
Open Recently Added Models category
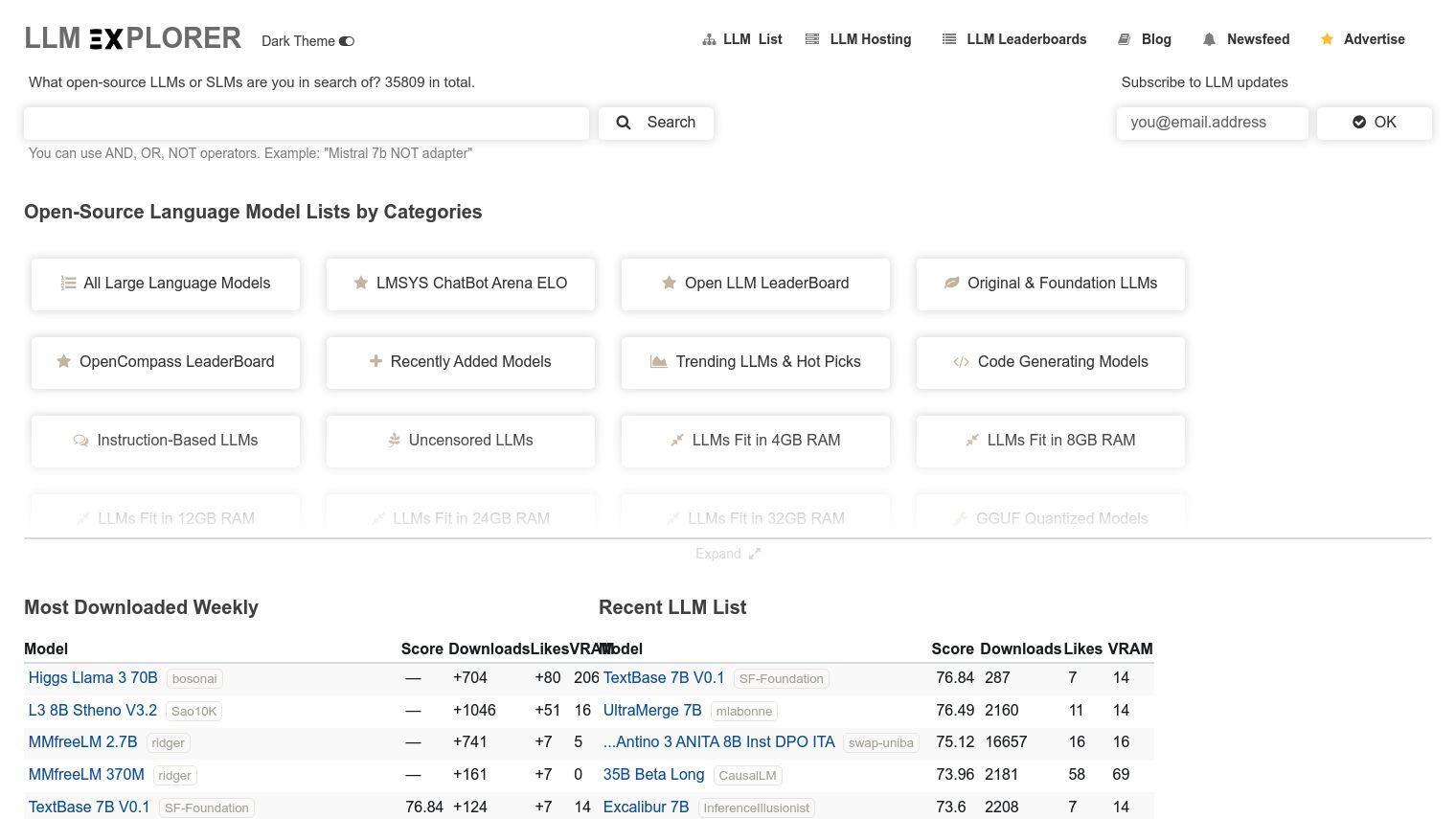[461, 362]
